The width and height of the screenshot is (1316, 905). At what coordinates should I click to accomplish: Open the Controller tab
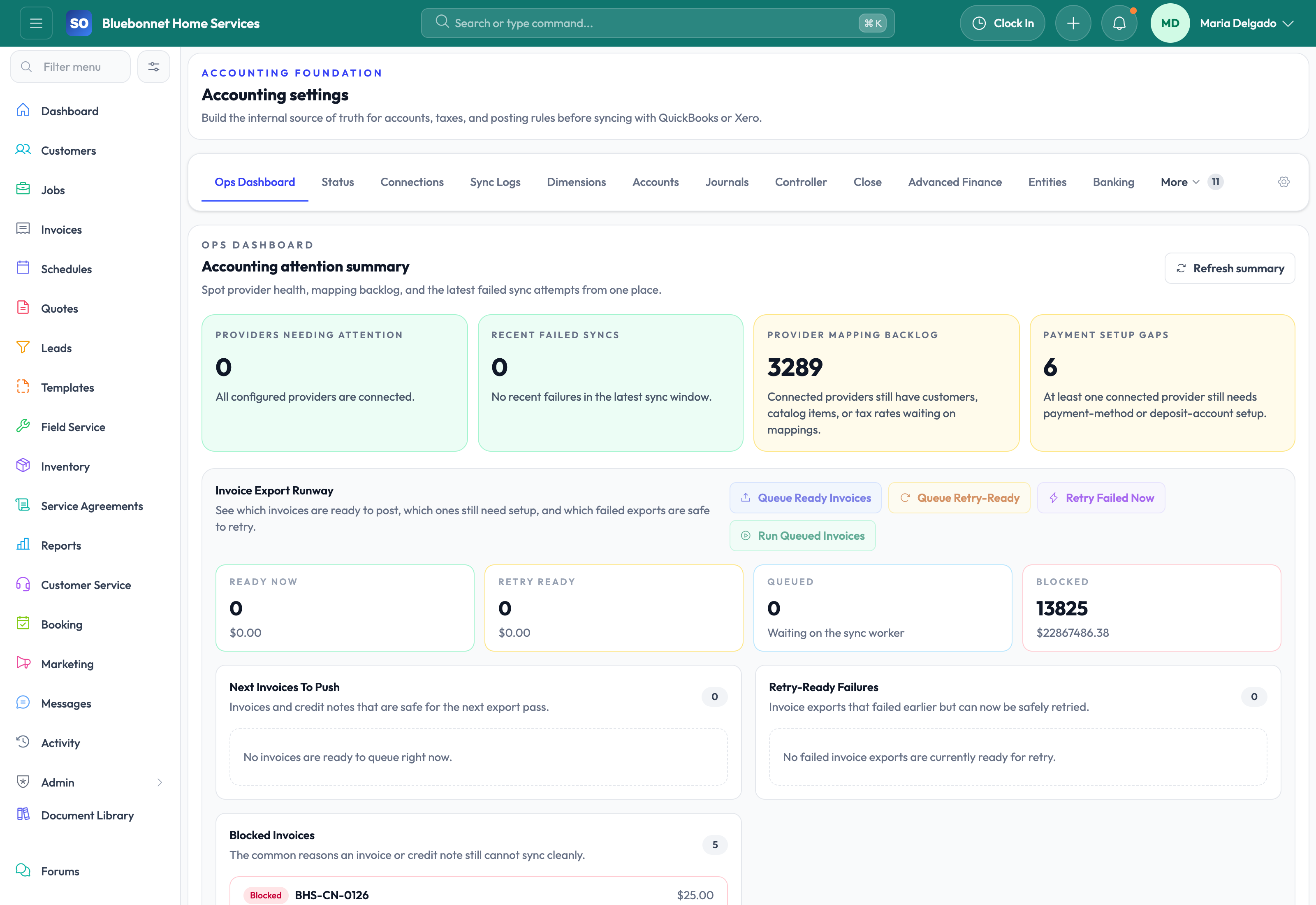click(801, 182)
